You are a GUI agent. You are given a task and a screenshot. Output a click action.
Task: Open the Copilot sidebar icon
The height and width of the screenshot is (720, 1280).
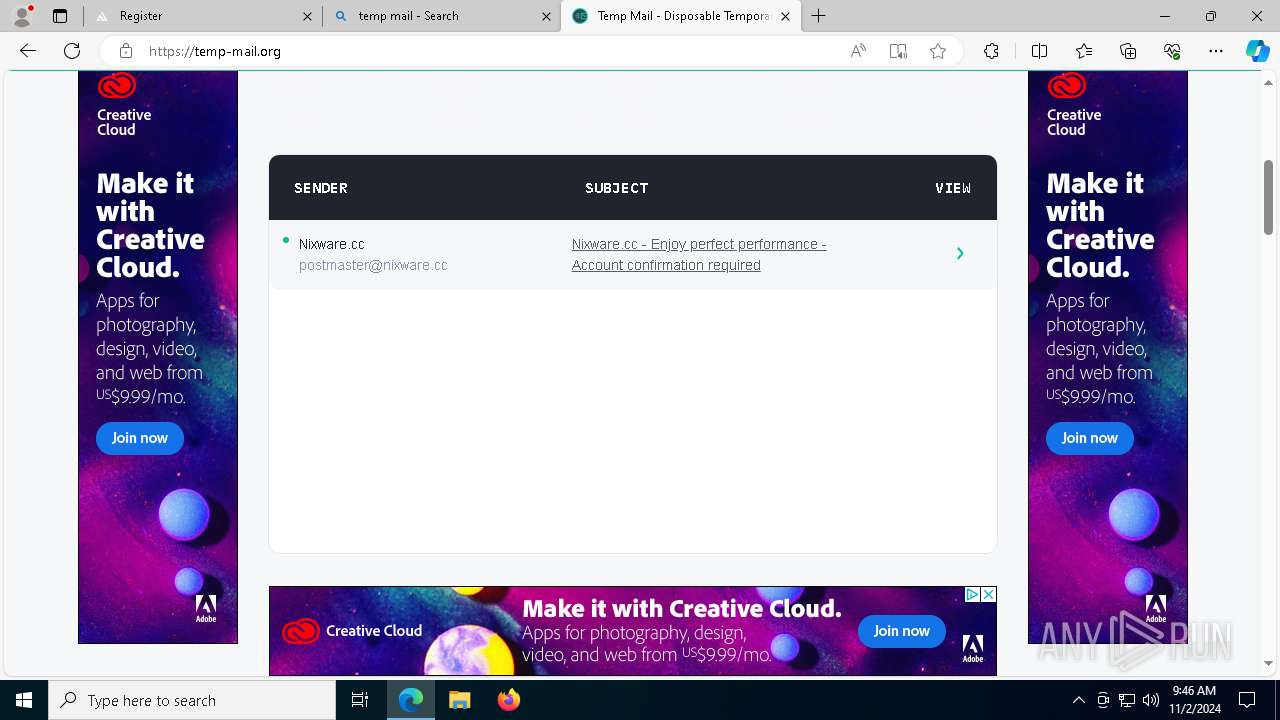(x=1257, y=51)
